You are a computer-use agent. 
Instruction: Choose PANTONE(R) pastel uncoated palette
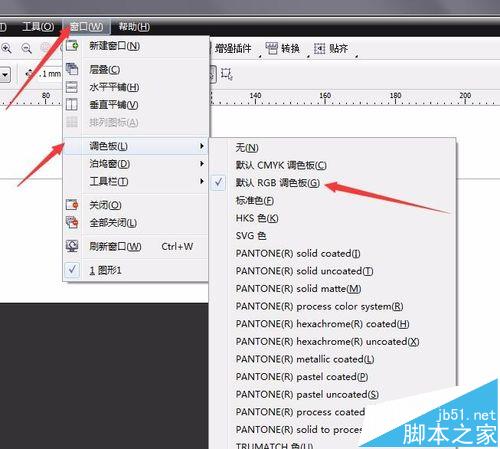[307, 395]
